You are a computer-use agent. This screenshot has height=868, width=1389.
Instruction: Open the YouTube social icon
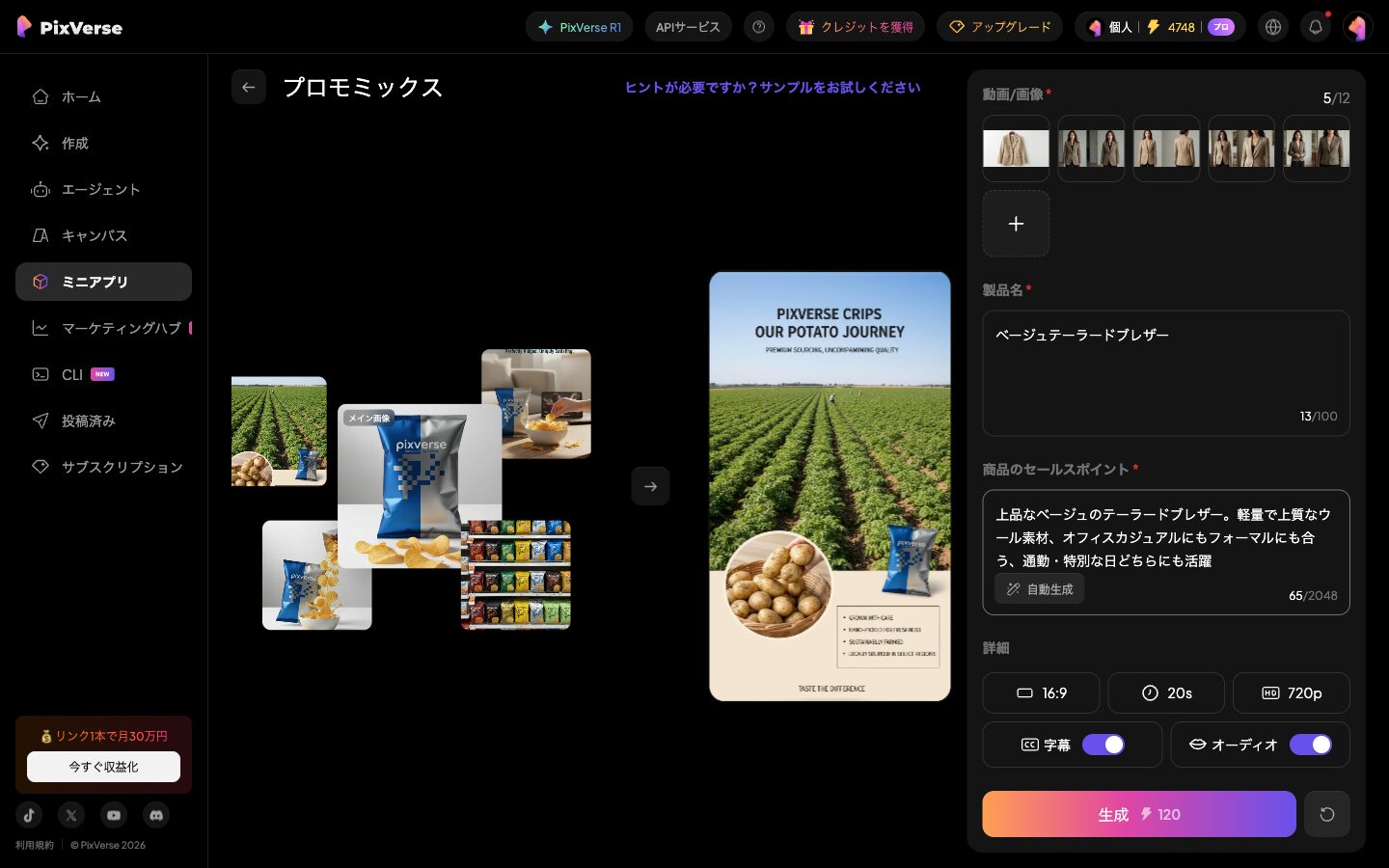(114, 815)
